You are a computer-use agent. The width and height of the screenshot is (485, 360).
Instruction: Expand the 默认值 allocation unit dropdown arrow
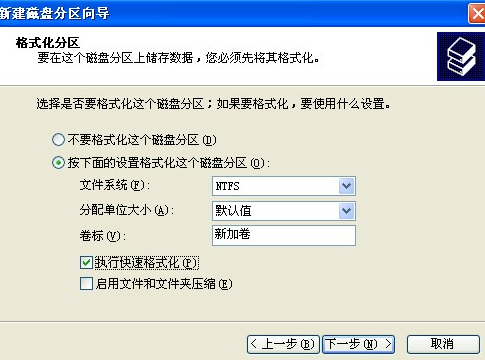tap(347, 211)
